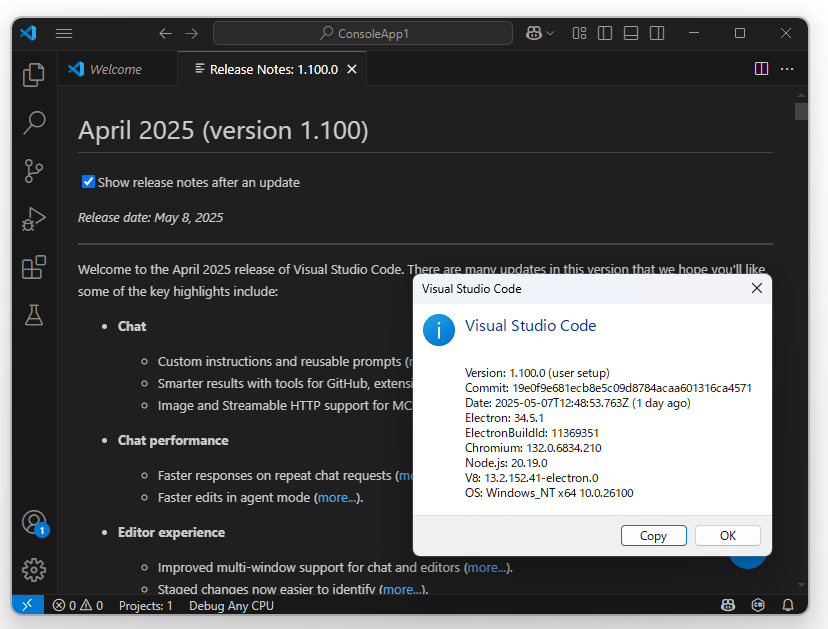Open the Explorer view in the activity bar
The width and height of the screenshot is (828, 629).
click(x=34, y=75)
